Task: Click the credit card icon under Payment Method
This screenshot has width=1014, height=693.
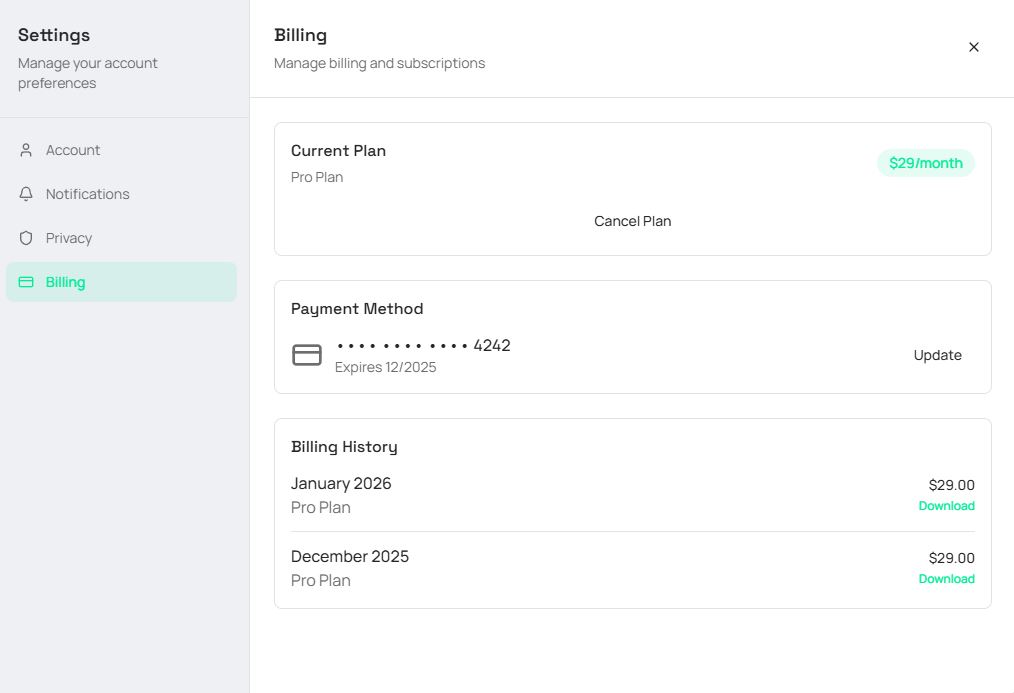Action: tap(307, 355)
